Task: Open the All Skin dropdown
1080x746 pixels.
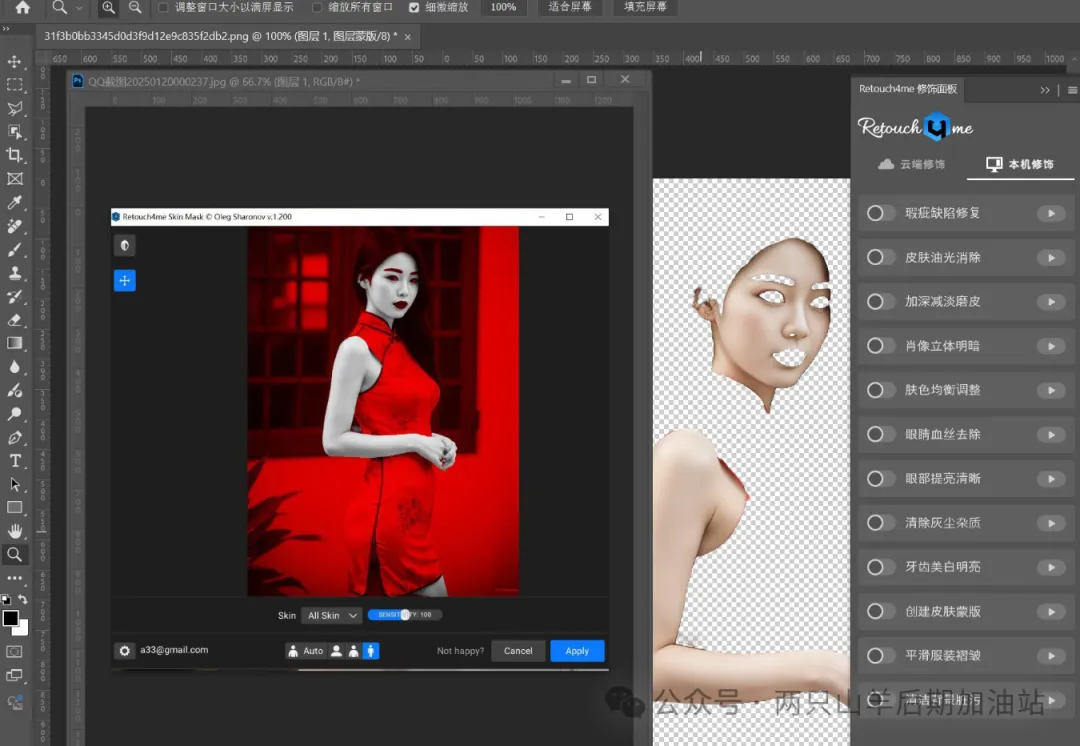Action: (333, 616)
